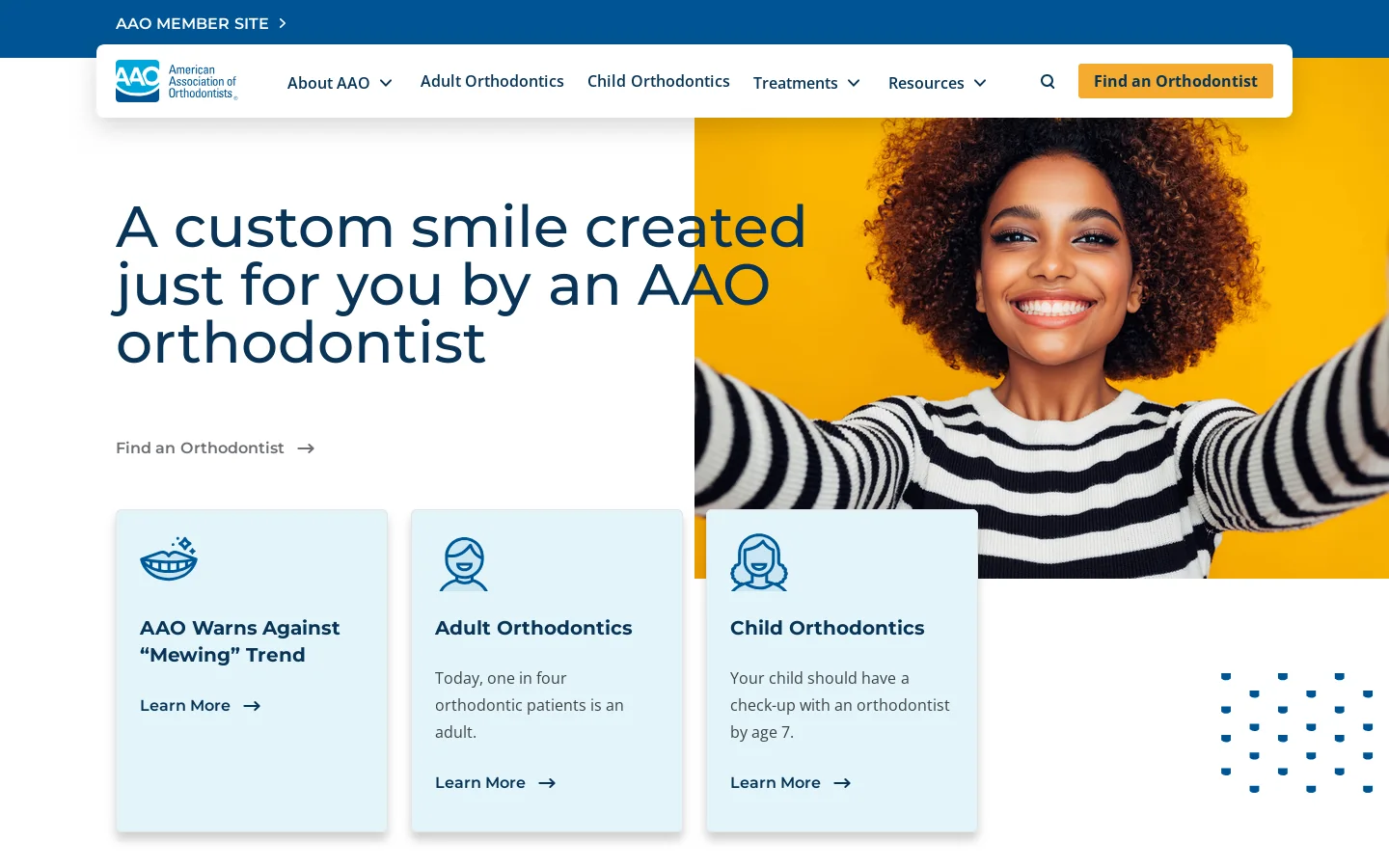This screenshot has height=868, width=1389.
Task: Open the About AAO menu
Action: [x=328, y=83]
